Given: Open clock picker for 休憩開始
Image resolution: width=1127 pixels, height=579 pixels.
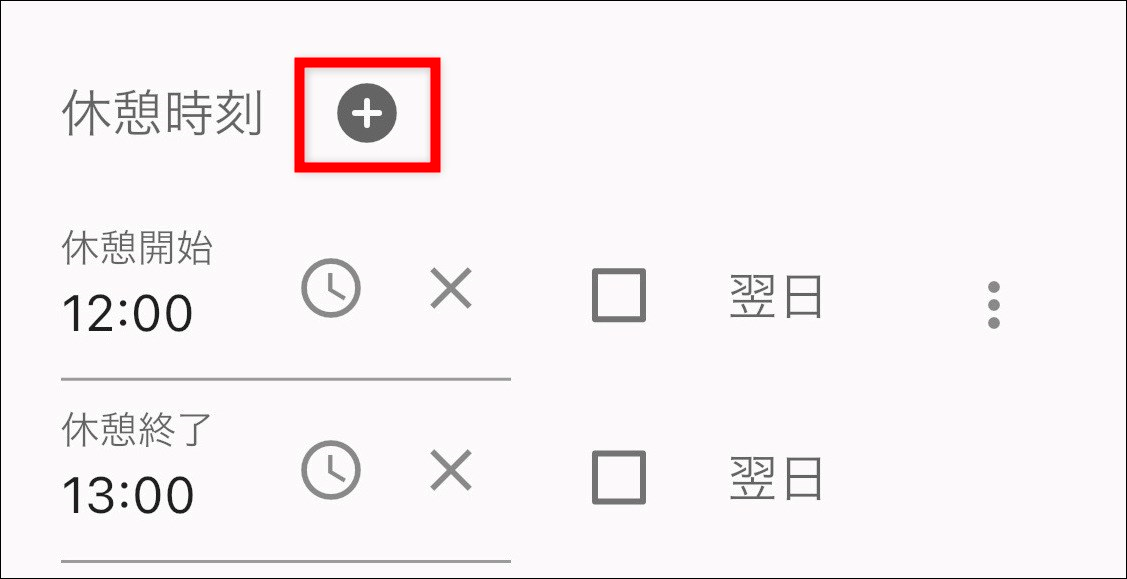Looking at the screenshot, I should click(x=331, y=288).
